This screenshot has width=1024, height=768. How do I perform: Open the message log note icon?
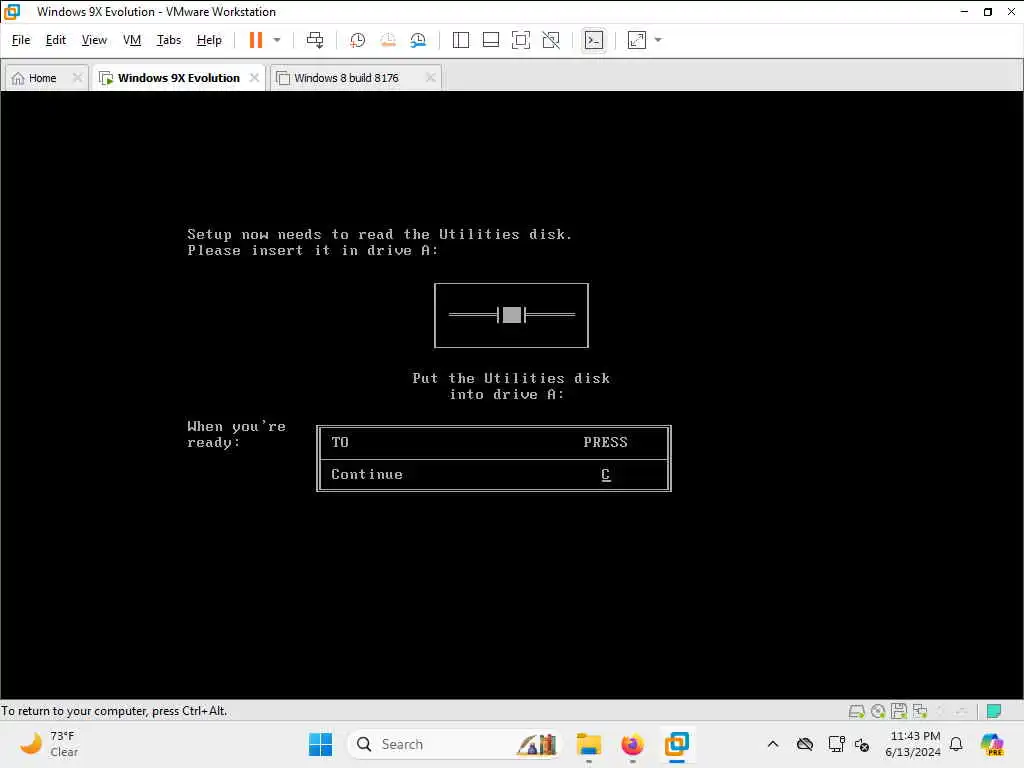[994, 711]
